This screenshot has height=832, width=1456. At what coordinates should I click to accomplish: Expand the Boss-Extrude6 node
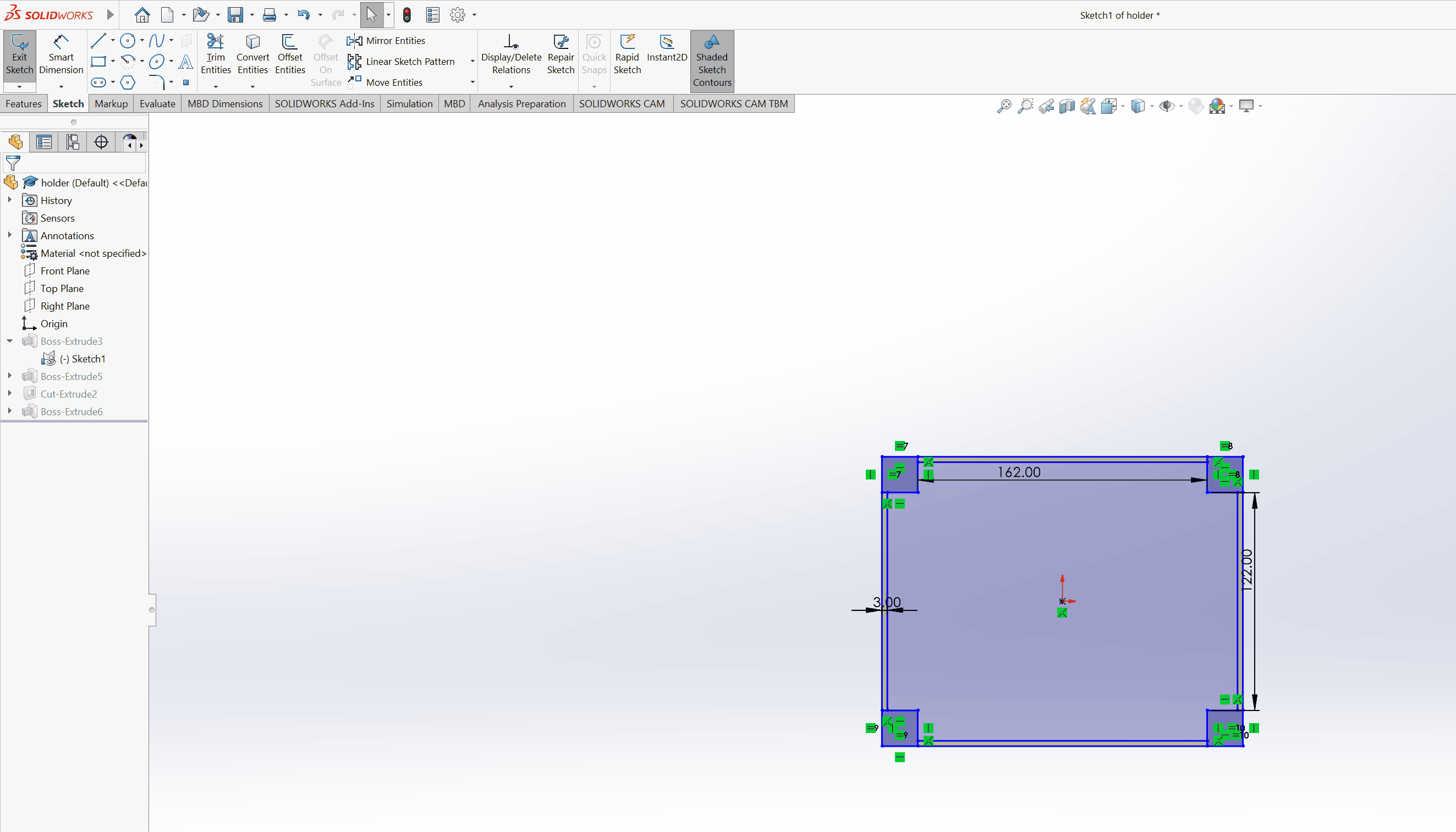(x=10, y=411)
